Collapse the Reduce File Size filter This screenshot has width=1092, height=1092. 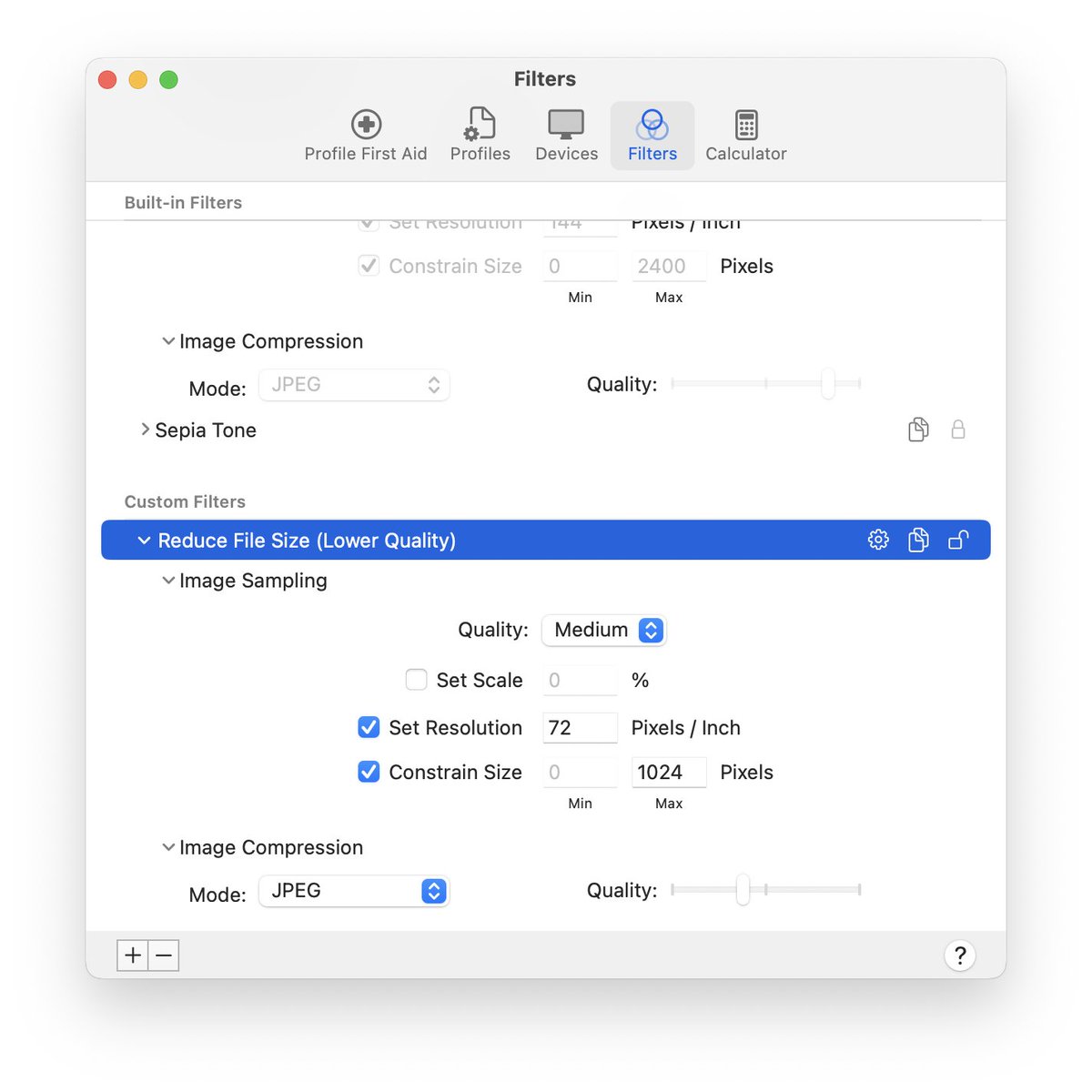click(144, 541)
